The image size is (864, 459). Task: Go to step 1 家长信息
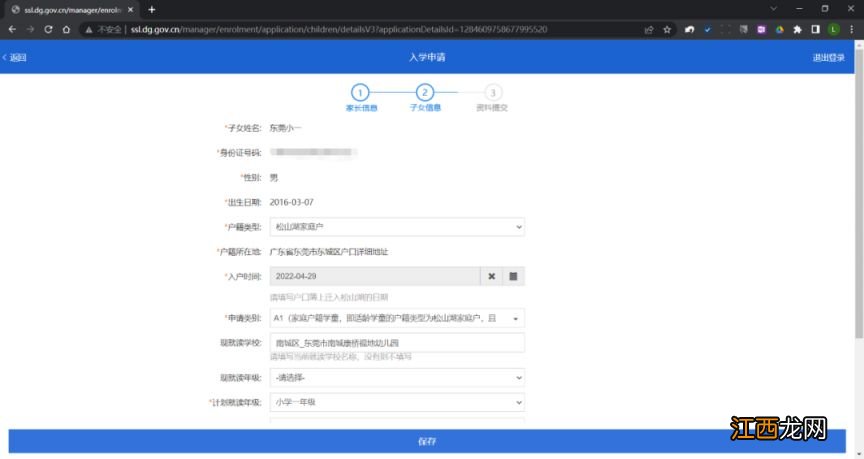point(361,98)
